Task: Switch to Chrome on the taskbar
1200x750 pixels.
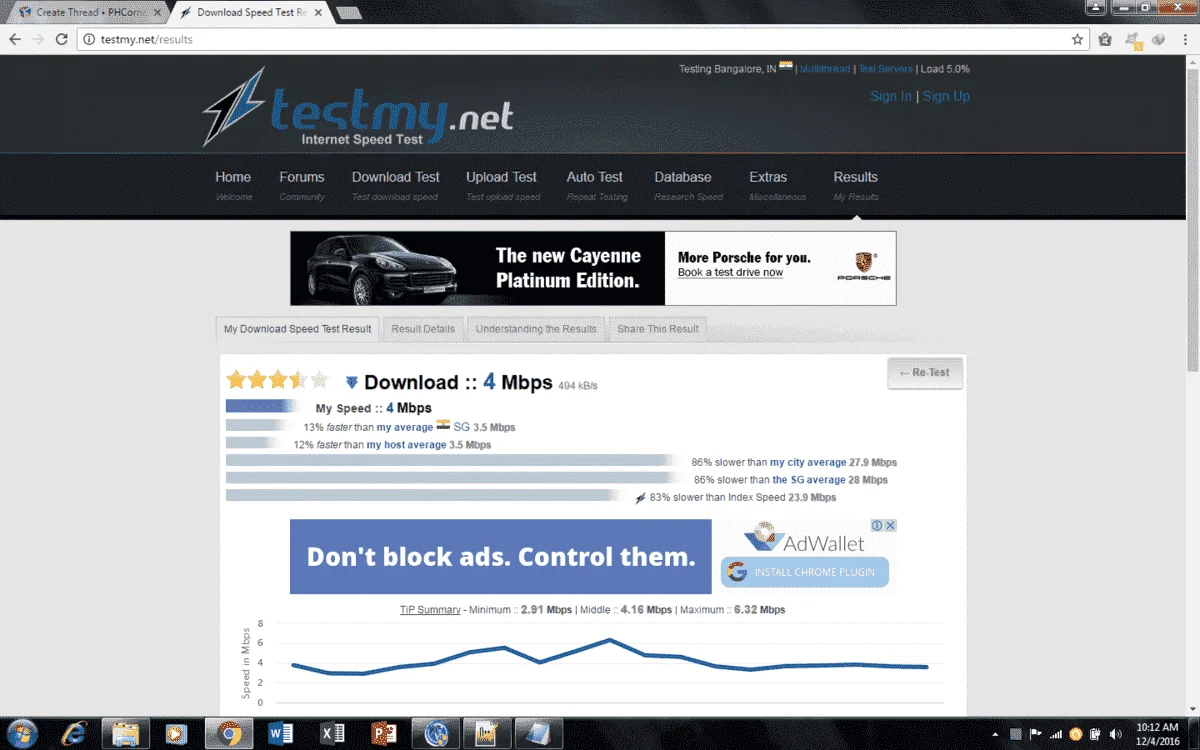Action: [228, 734]
